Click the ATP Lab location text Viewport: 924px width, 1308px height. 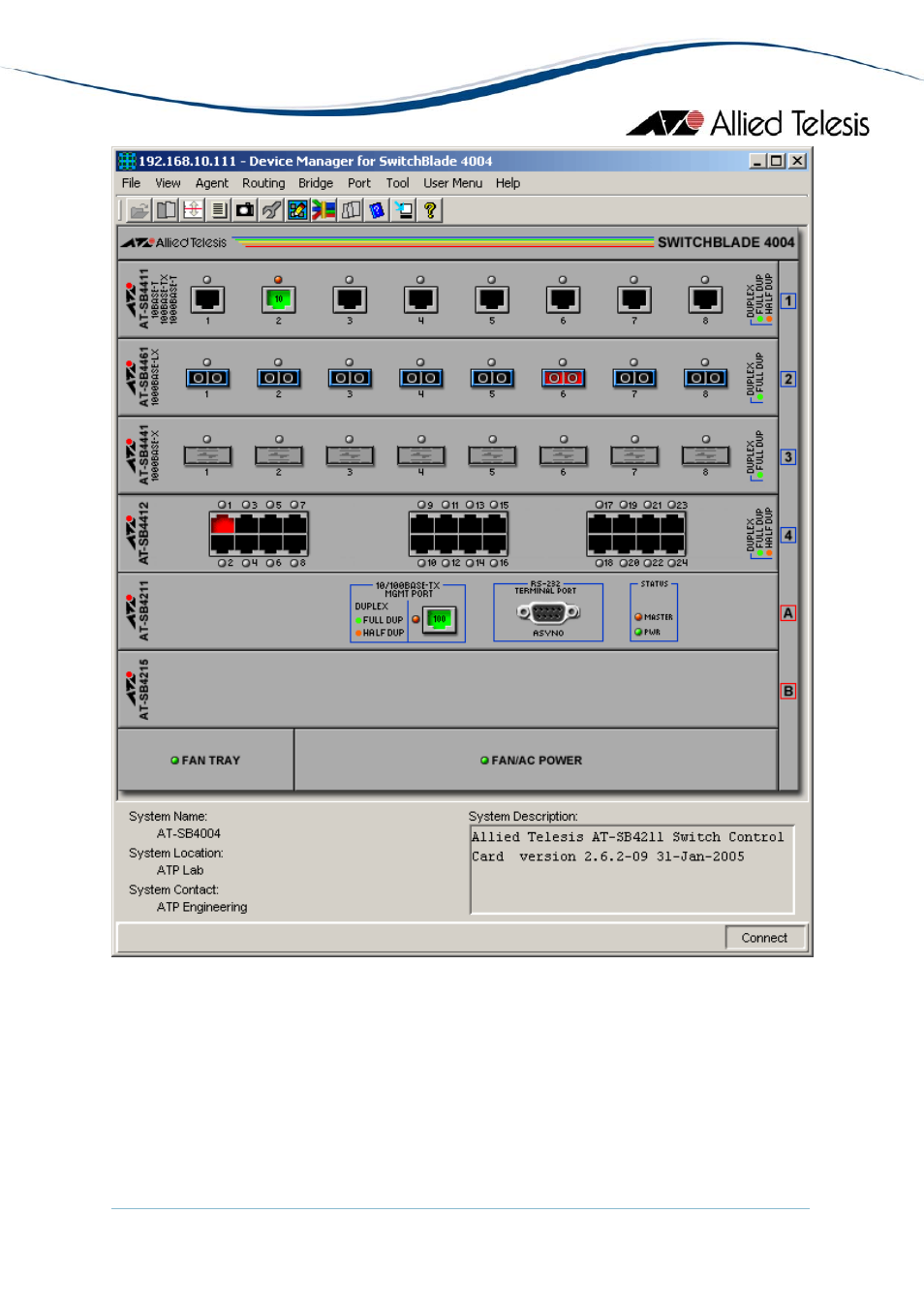tap(180, 870)
